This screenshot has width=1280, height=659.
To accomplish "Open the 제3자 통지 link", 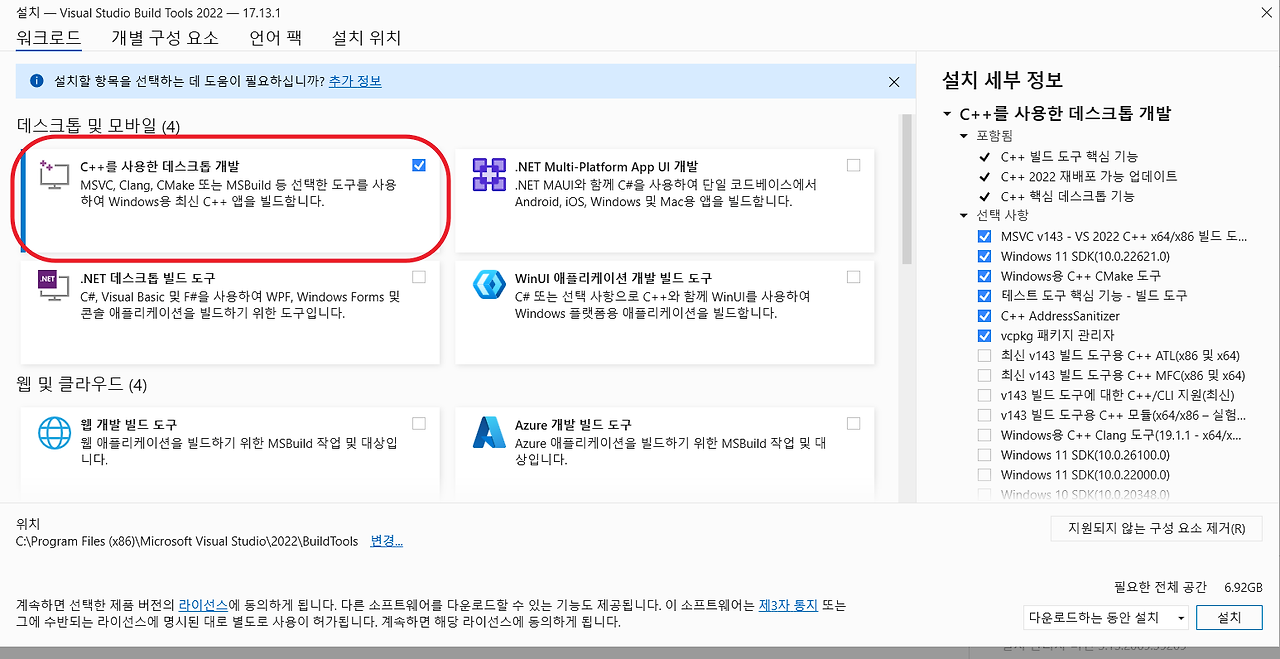I will (x=788, y=605).
